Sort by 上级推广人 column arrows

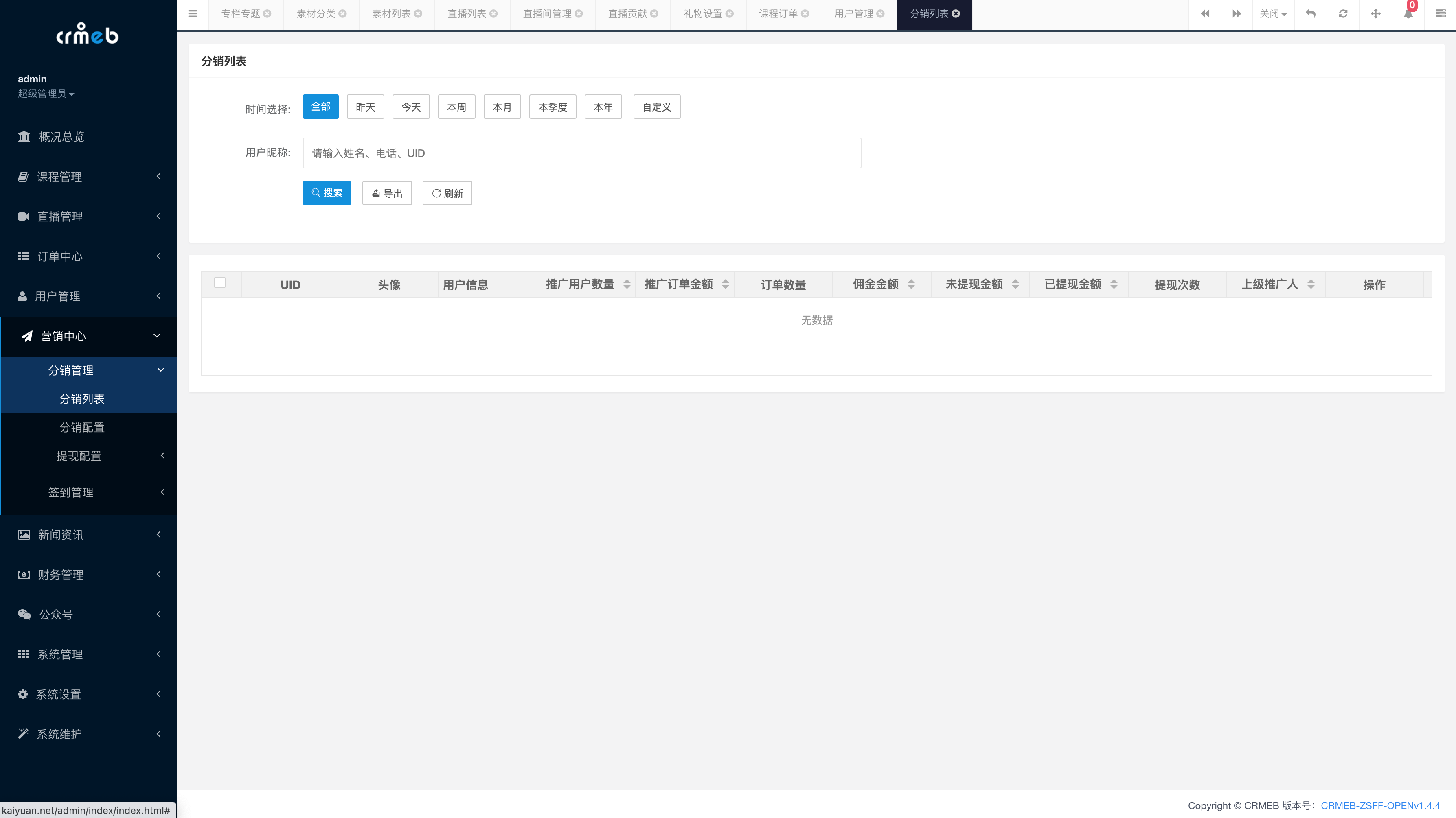tap(1311, 285)
